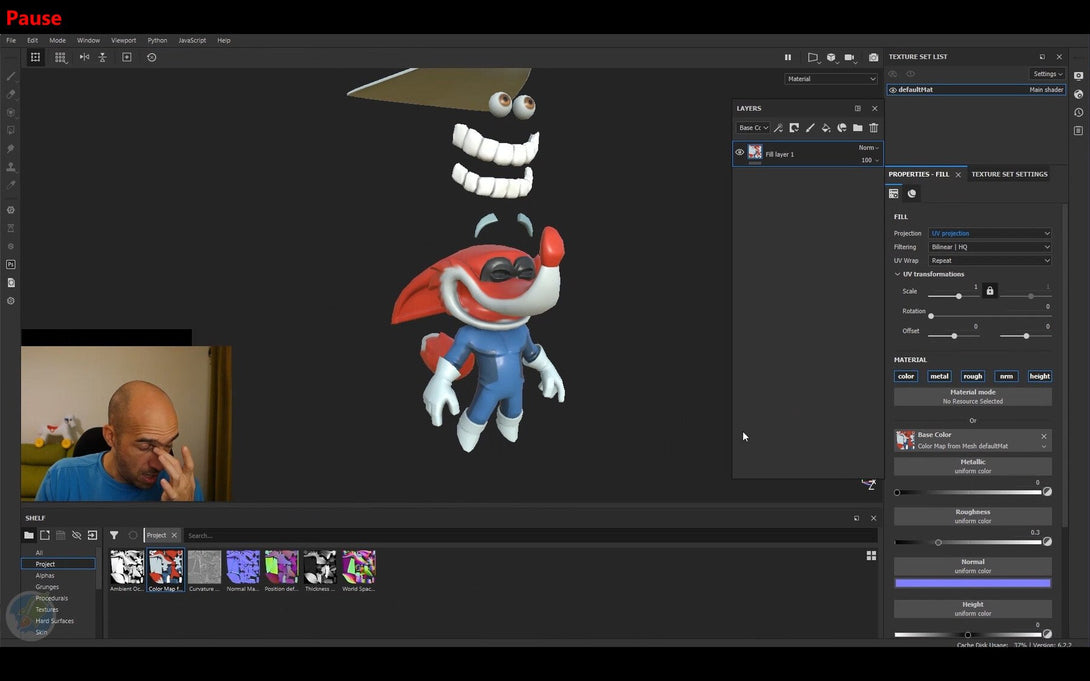The image size is (1090, 681).
Task: Switch to Texture Set Settings tab
Action: click(x=1009, y=174)
